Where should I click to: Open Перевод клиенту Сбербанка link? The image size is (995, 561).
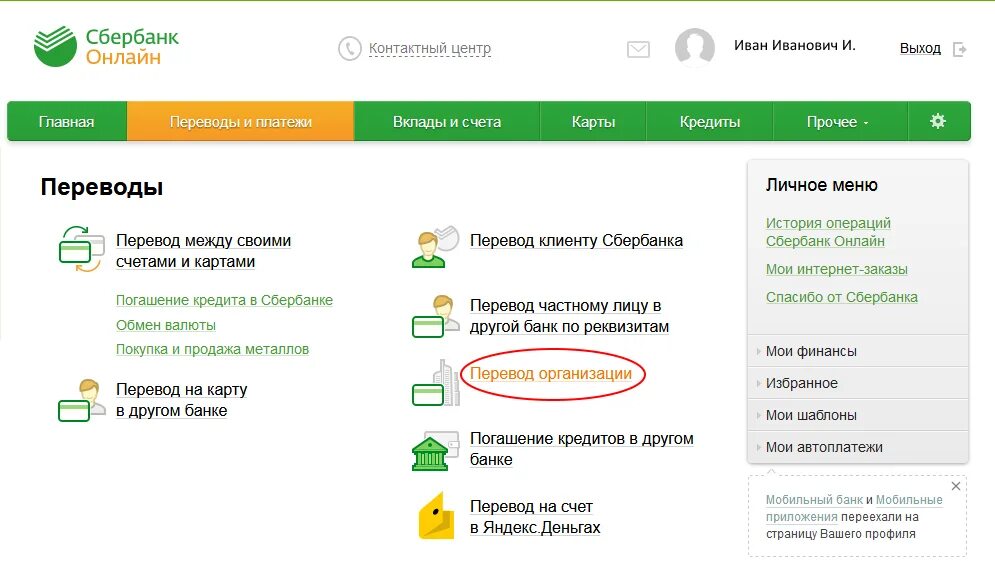tap(576, 241)
